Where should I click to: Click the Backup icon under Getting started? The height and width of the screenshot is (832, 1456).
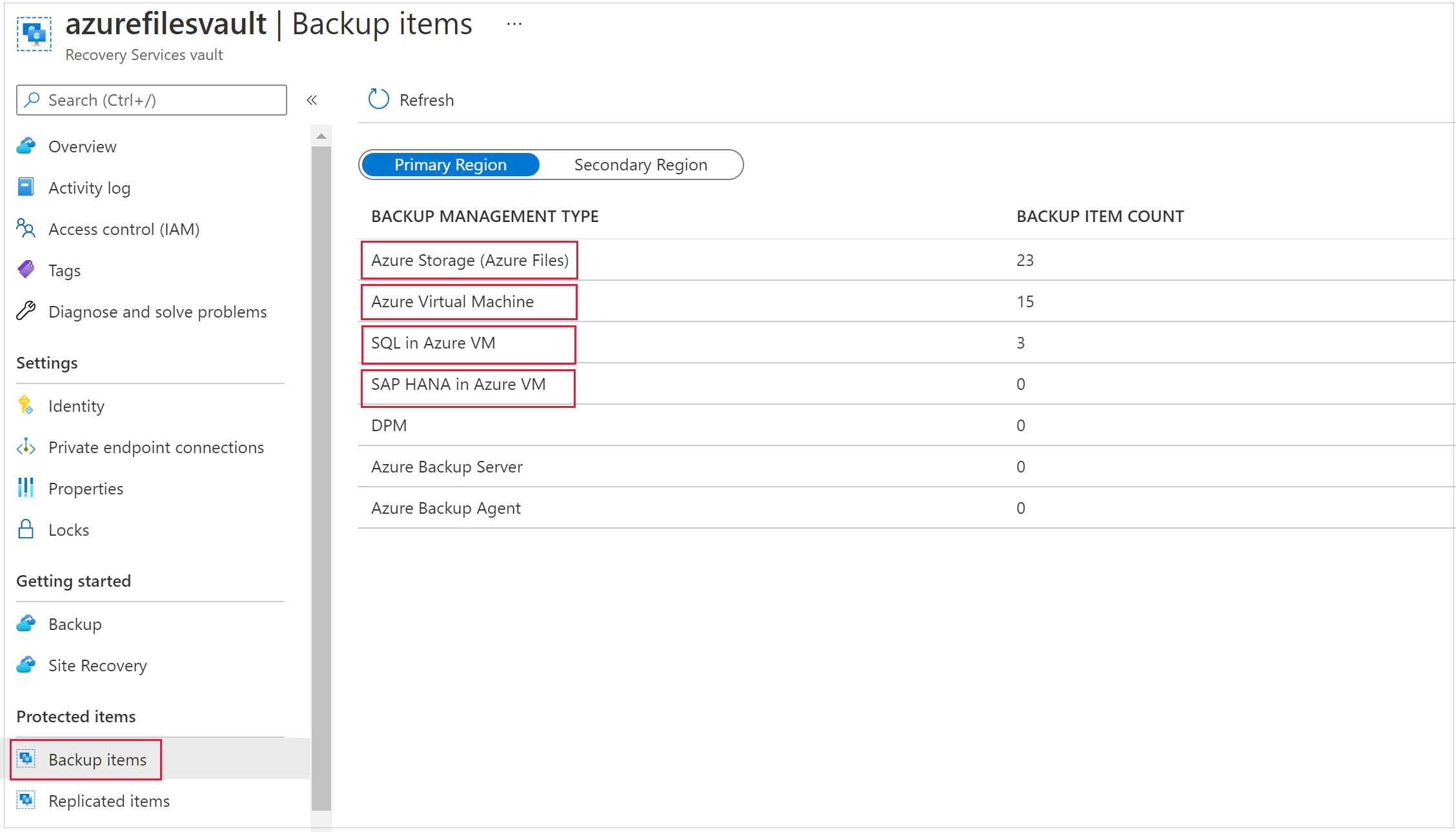click(27, 622)
